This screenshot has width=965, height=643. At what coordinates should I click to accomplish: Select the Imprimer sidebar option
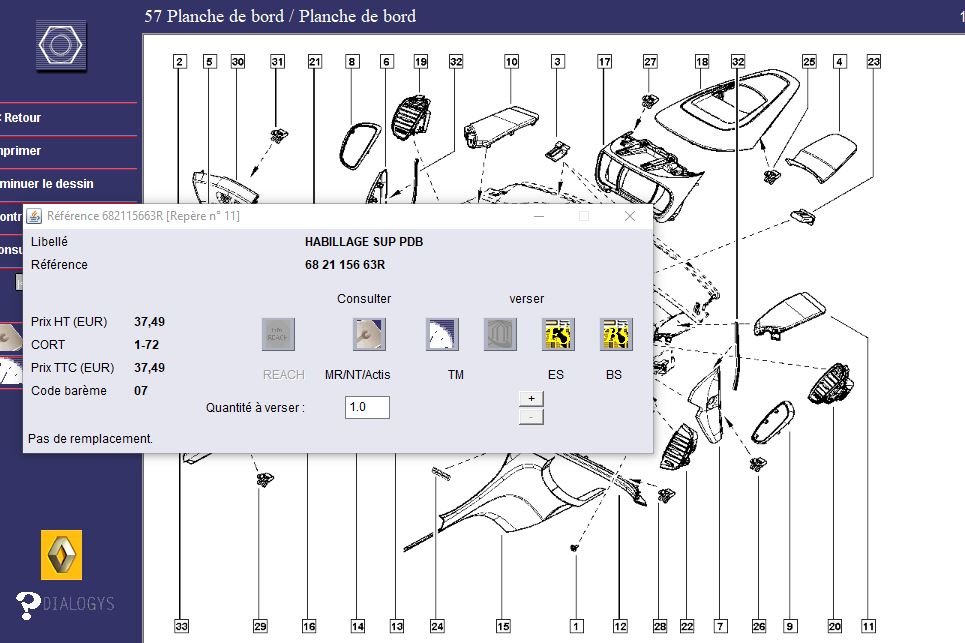point(22,151)
